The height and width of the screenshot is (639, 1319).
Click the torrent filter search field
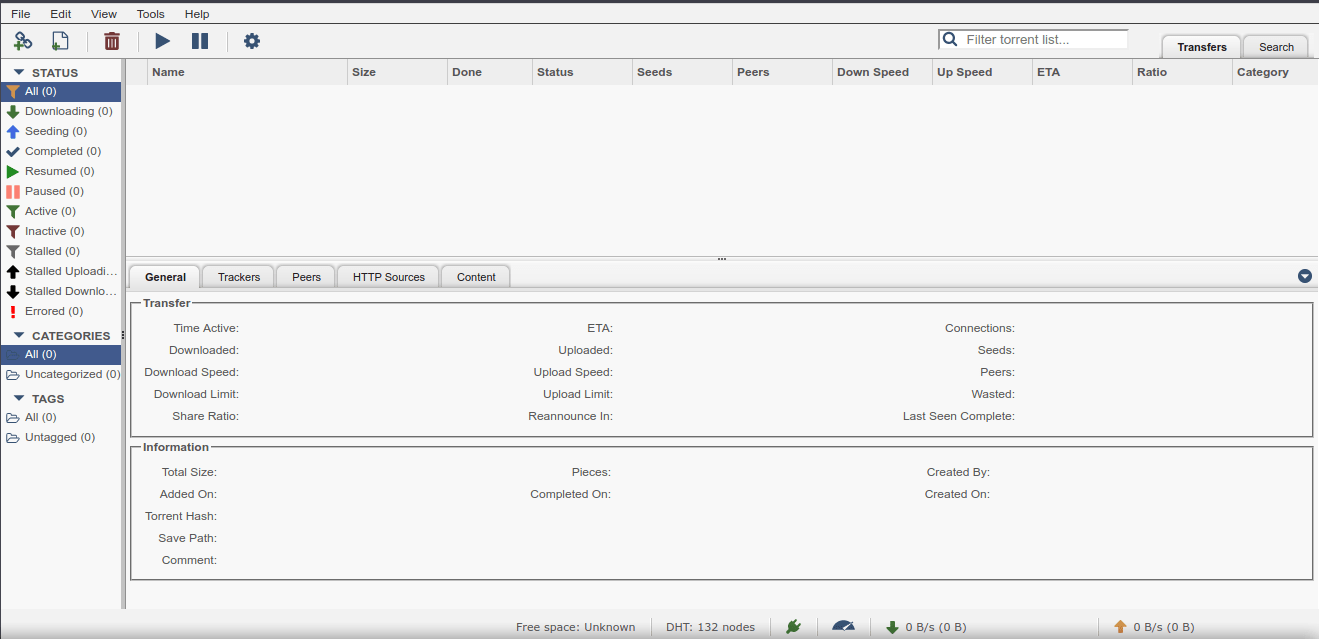1040,38
